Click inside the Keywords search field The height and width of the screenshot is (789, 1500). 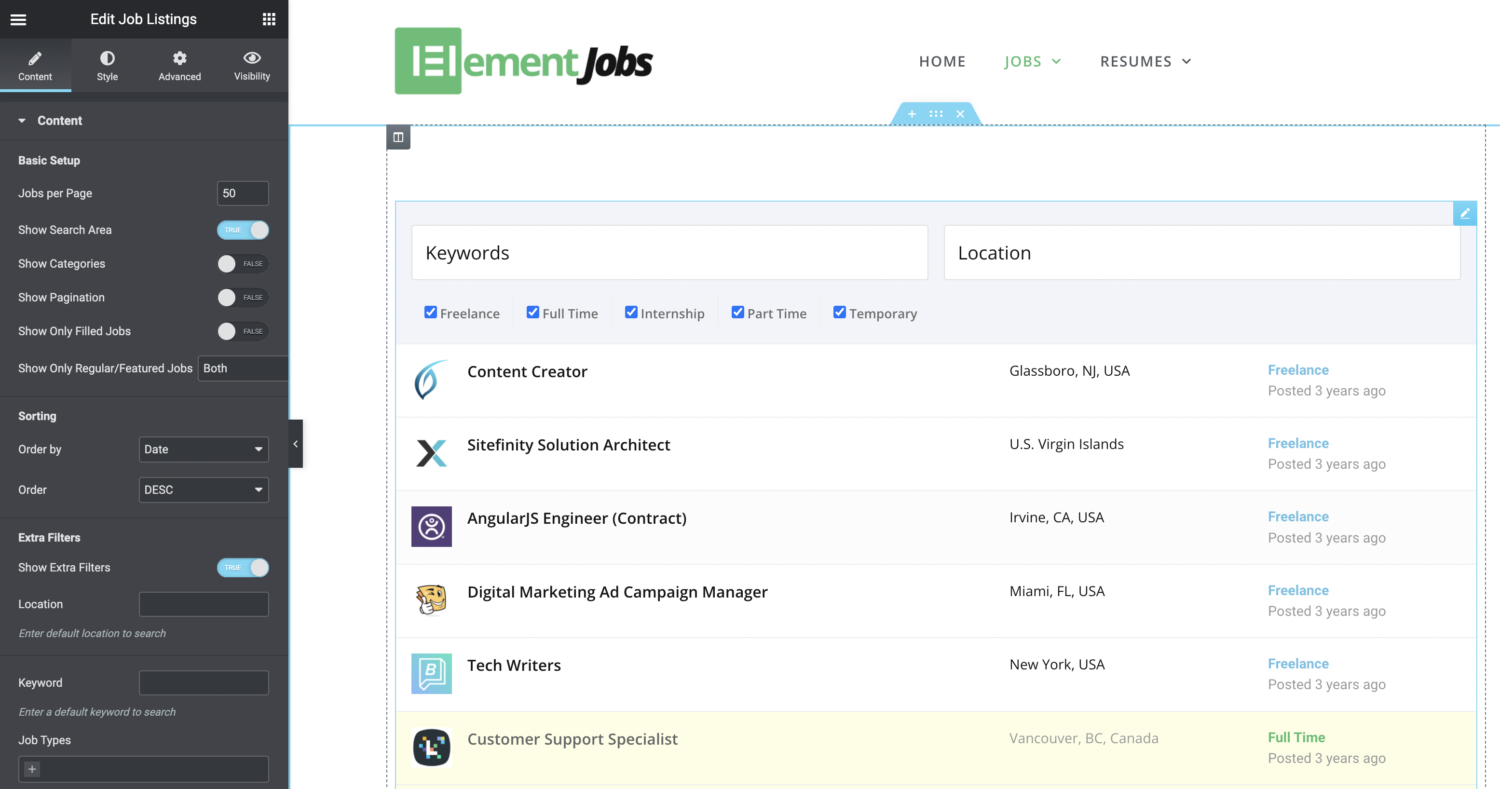669,252
